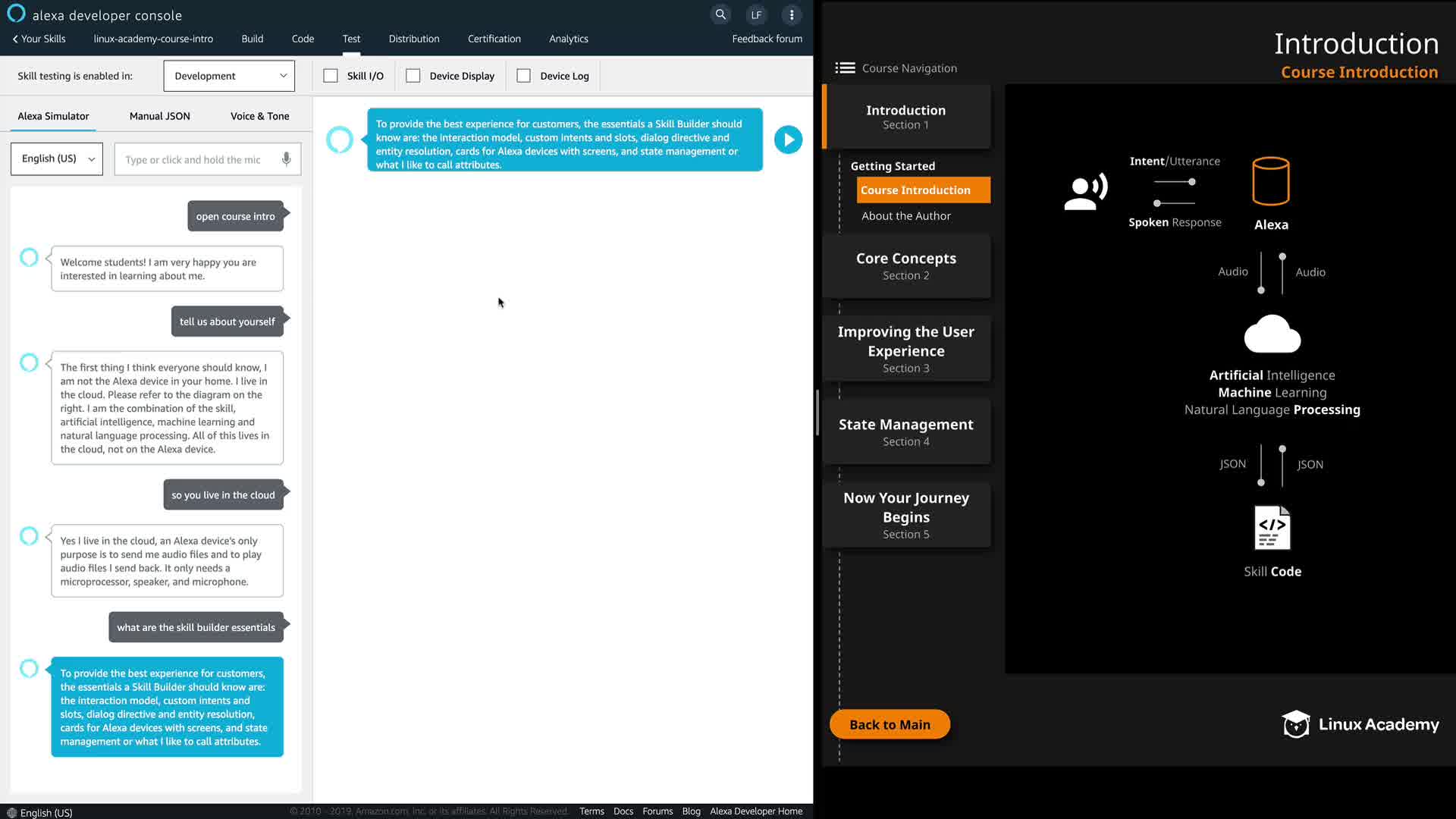Open the vertical three-dot options menu
The image size is (1456, 819).
(x=792, y=14)
